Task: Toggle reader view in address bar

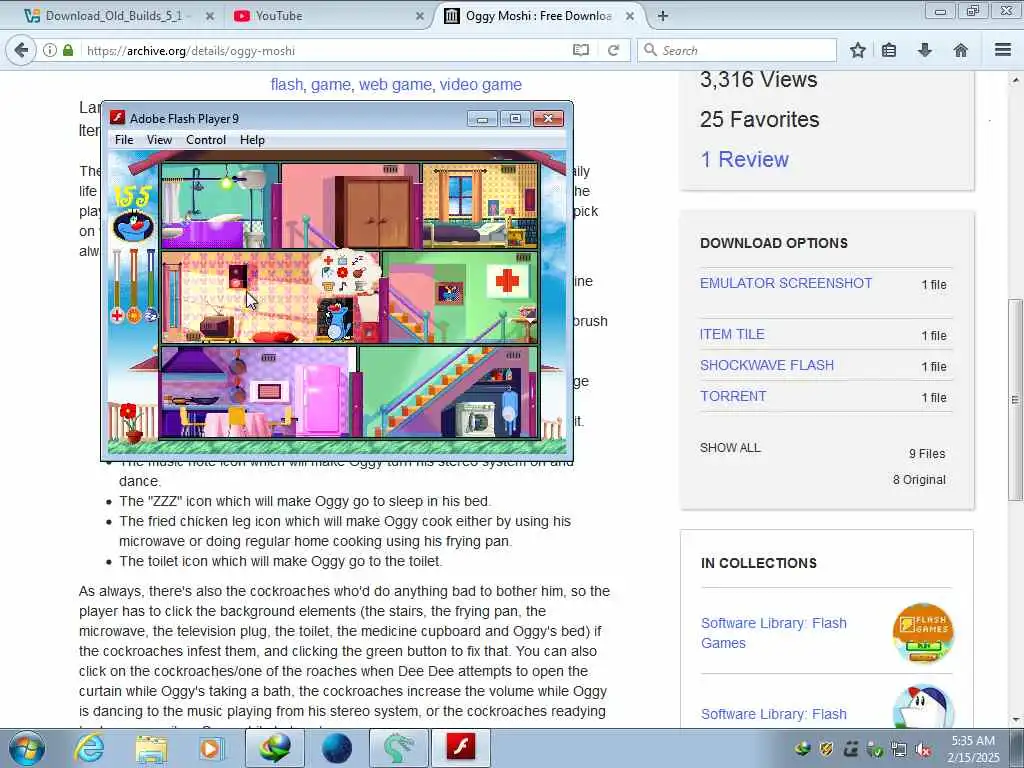Action: coord(581,50)
